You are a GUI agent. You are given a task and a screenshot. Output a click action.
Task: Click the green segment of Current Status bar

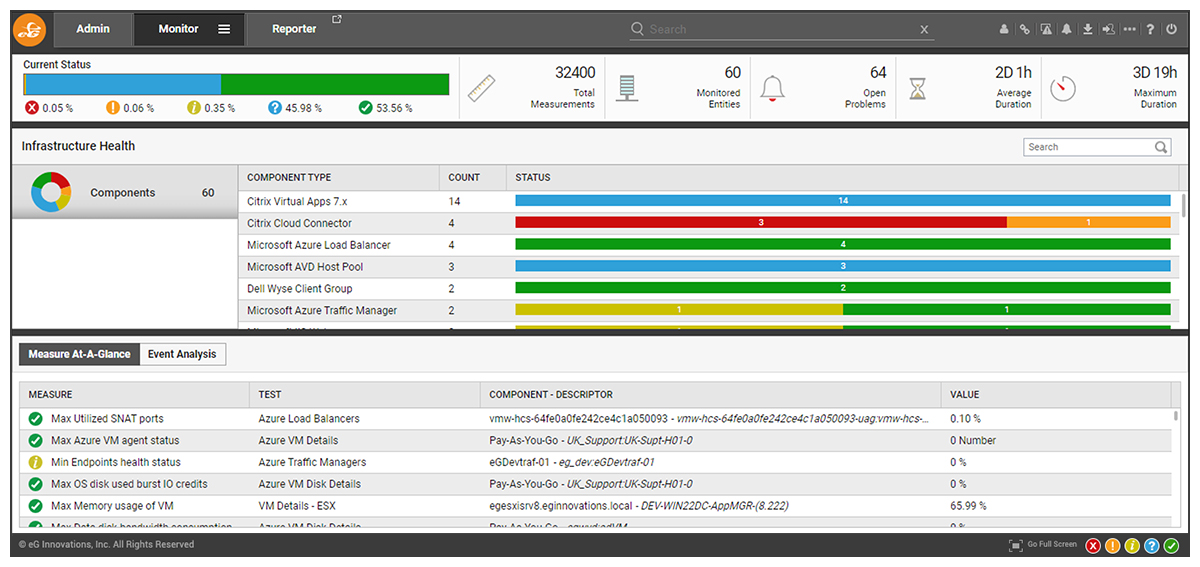(x=335, y=84)
